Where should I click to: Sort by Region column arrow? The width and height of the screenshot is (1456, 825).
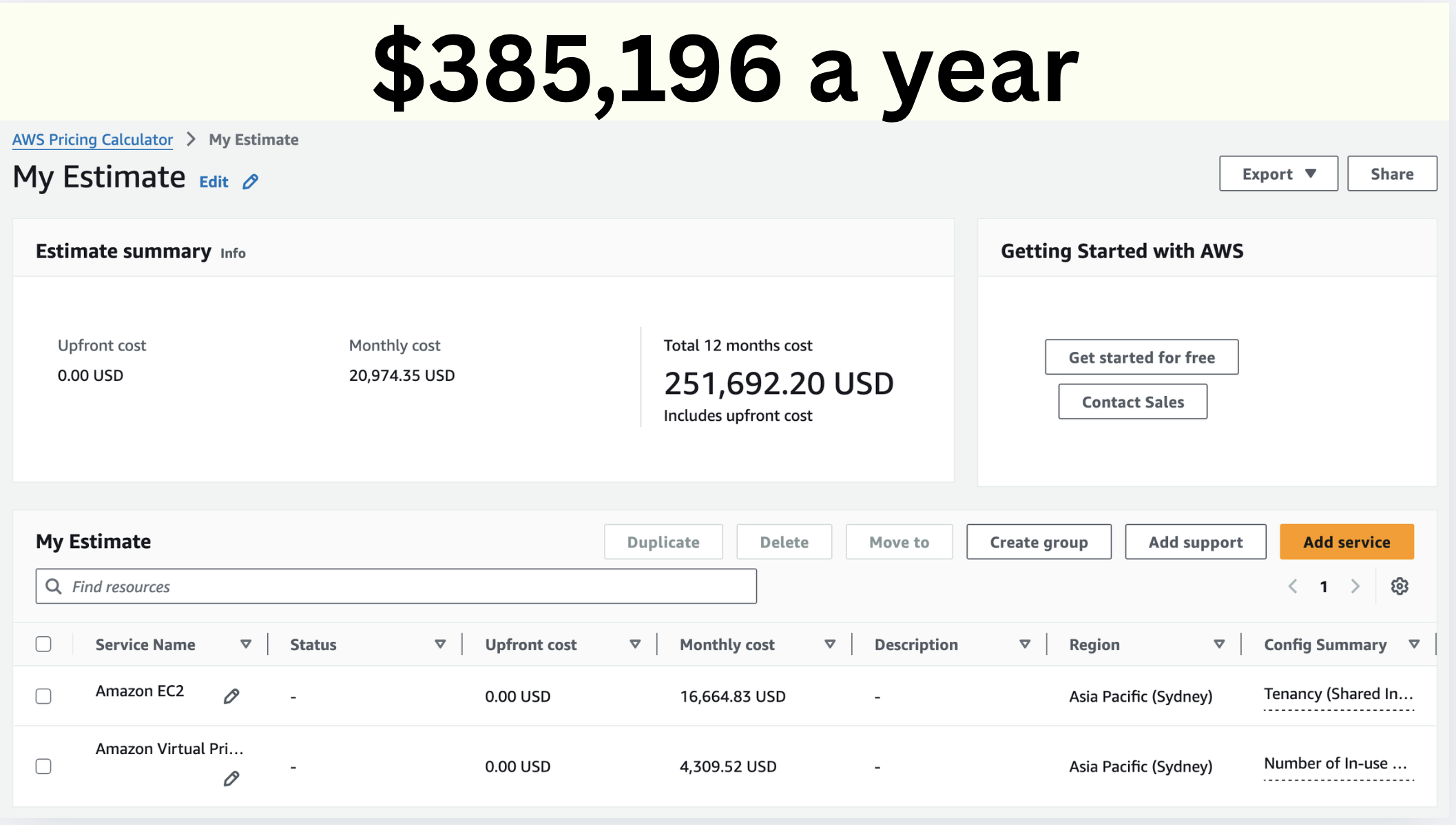(1218, 645)
